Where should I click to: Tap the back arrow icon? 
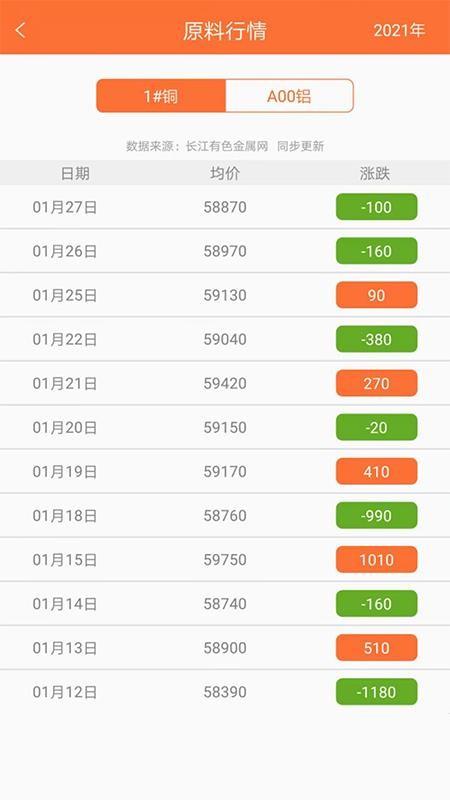(20, 31)
